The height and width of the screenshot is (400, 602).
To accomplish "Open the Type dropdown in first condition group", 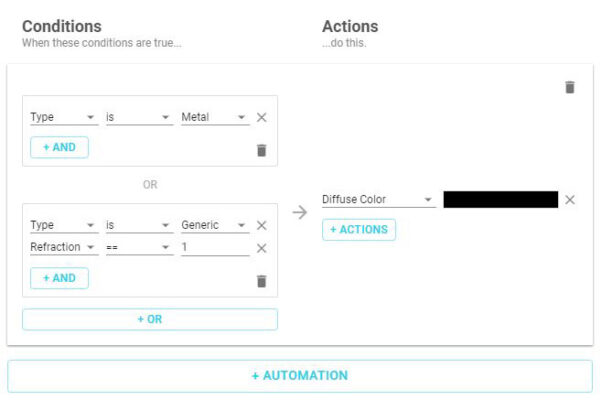I will click(63, 118).
